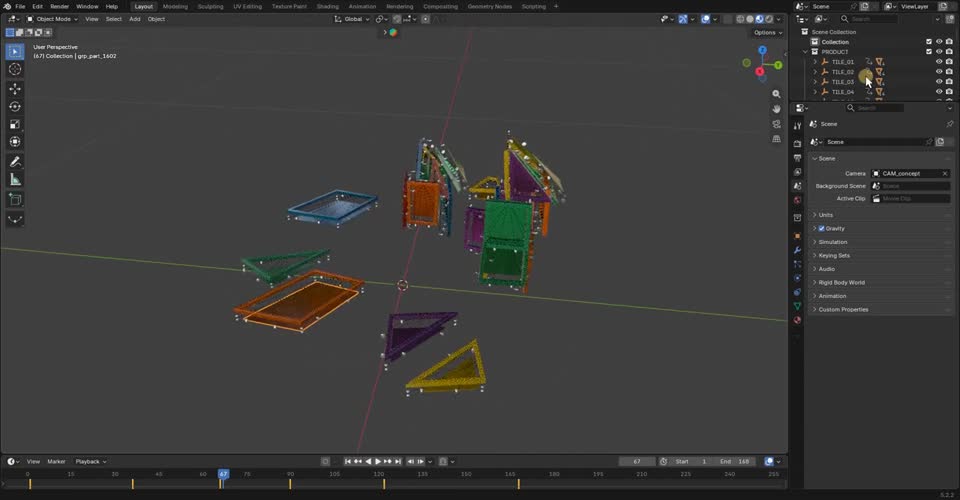This screenshot has height=500, width=960.
Task: Hide Collection in viewport via eye icon
Action: [939, 42]
